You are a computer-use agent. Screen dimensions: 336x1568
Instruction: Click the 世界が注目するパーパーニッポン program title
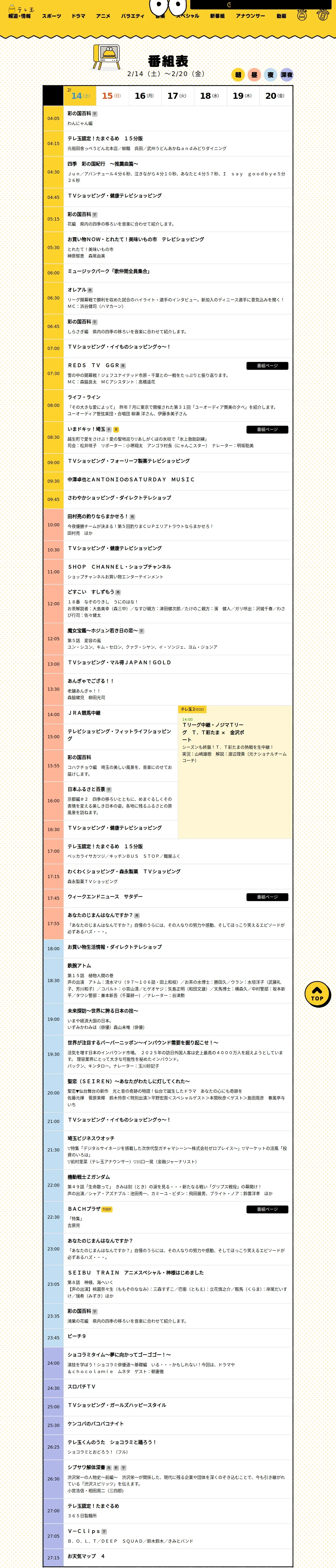[143, 1043]
